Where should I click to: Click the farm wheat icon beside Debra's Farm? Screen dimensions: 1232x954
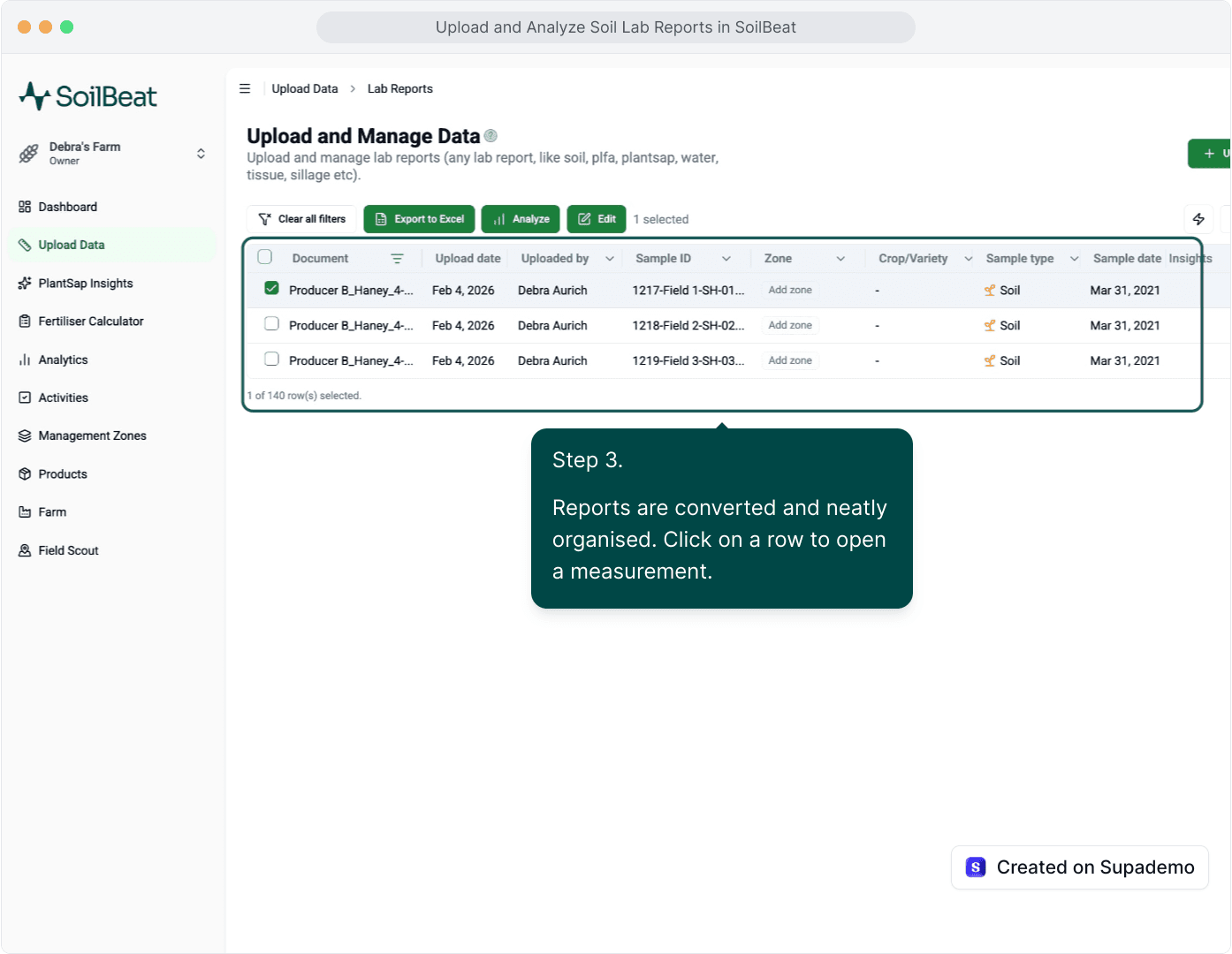coord(29,154)
